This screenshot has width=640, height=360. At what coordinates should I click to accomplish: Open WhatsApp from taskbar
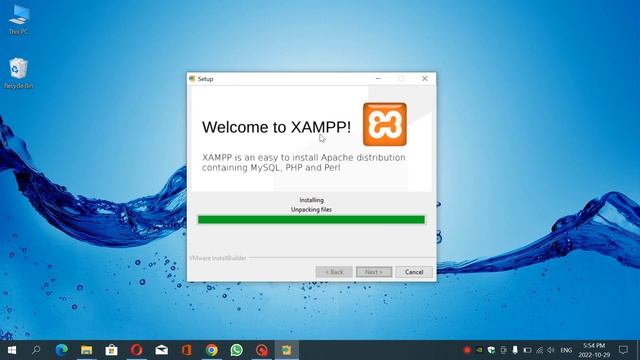coord(236,350)
